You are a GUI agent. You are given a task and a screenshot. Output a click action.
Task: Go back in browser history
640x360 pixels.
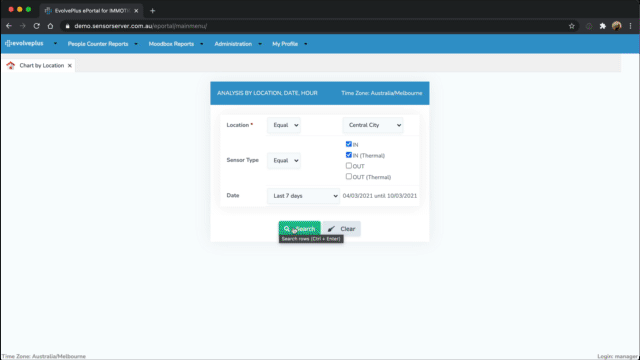[9, 26]
